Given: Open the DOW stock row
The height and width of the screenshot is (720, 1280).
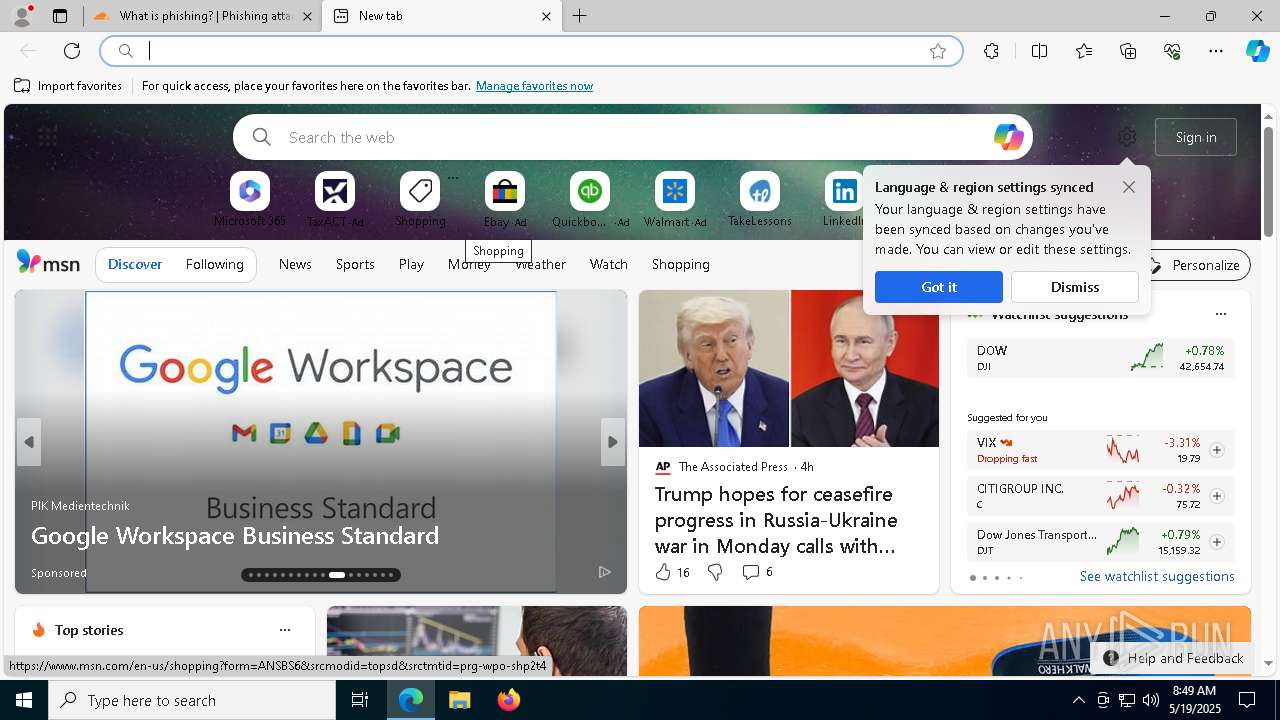Looking at the screenshot, I should tap(1100, 358).
